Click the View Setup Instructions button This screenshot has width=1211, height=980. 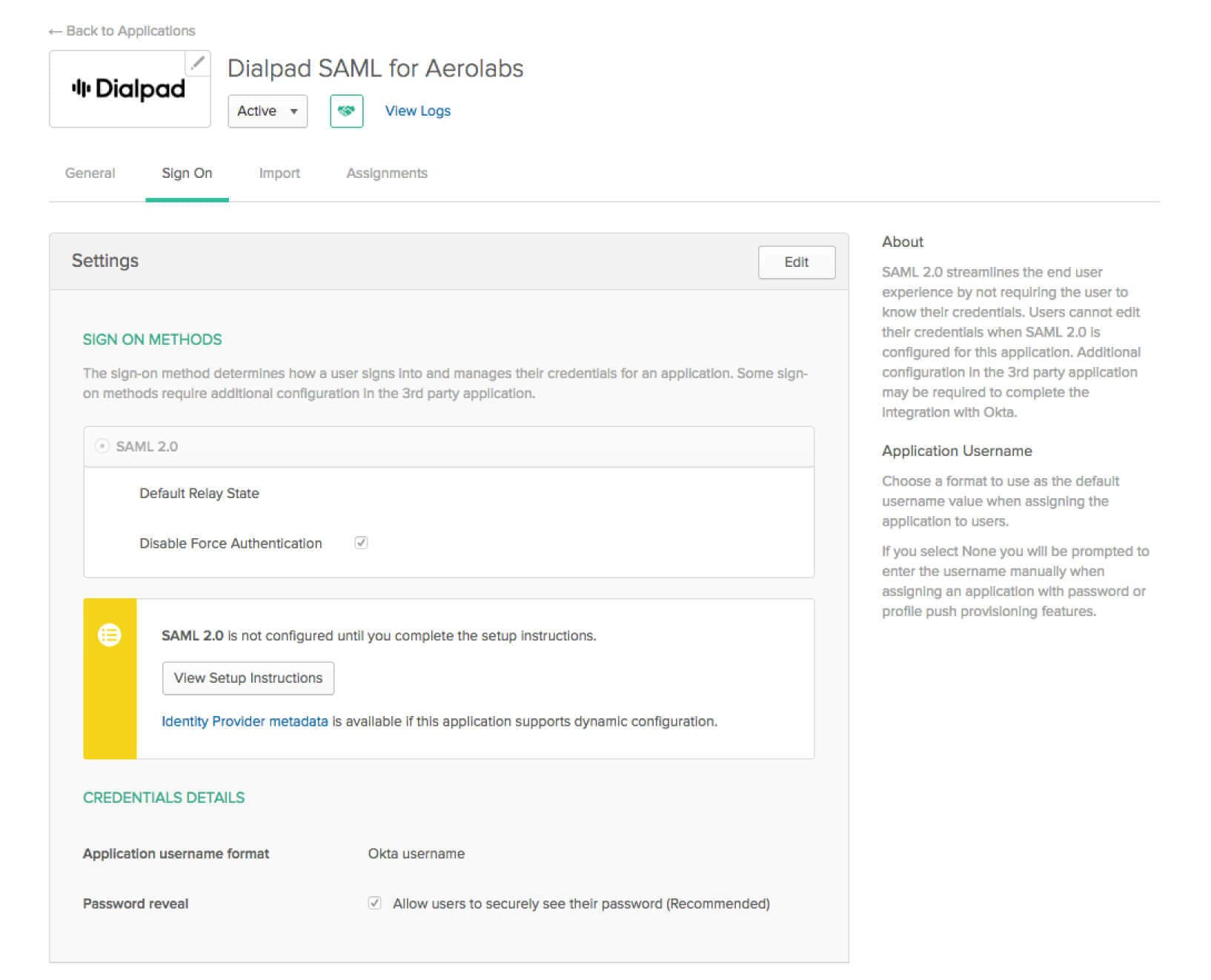pos(248,678)
